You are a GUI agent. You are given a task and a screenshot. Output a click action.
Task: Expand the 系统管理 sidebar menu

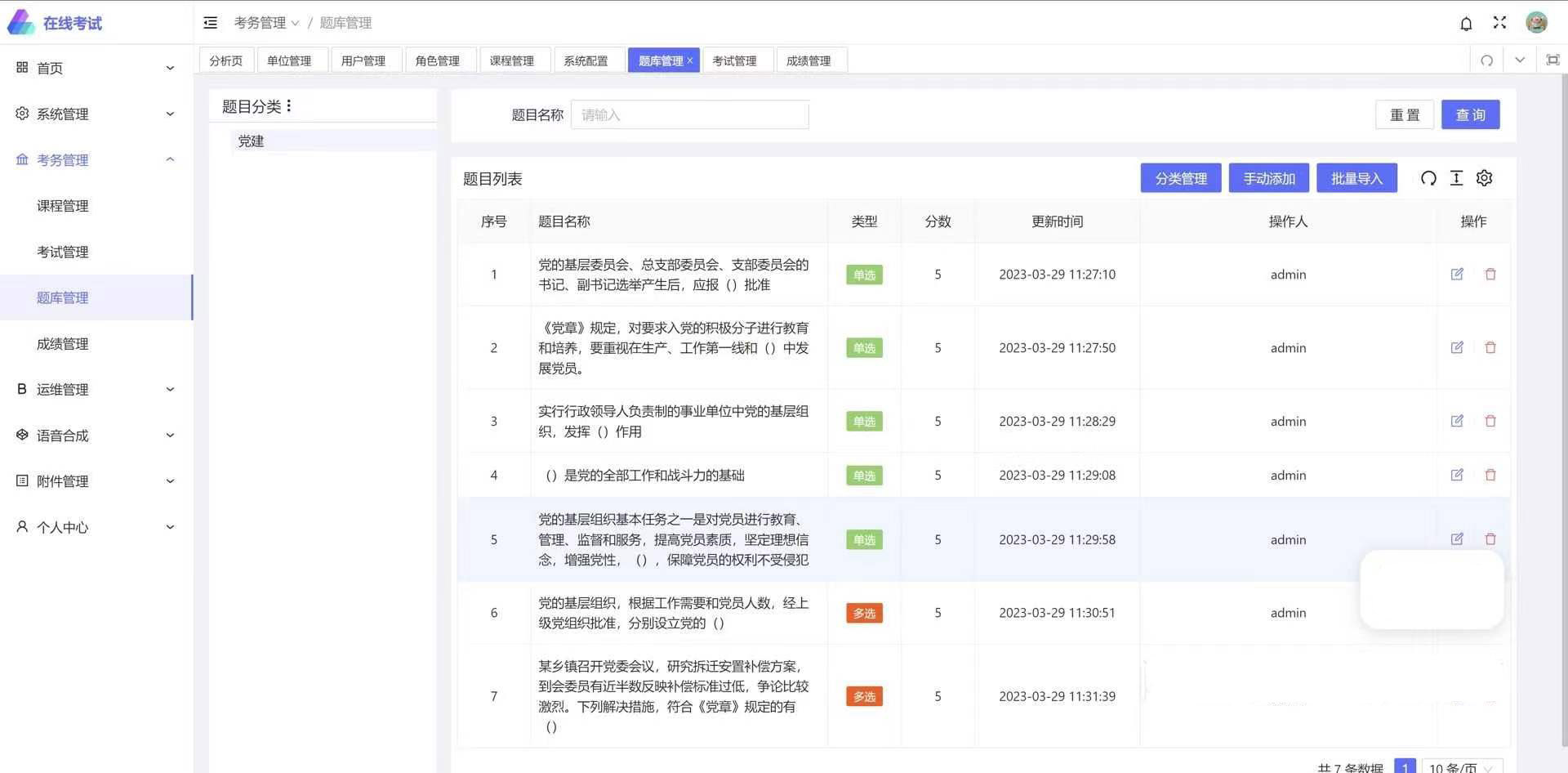pyautogui.click(x=96, y=114)
